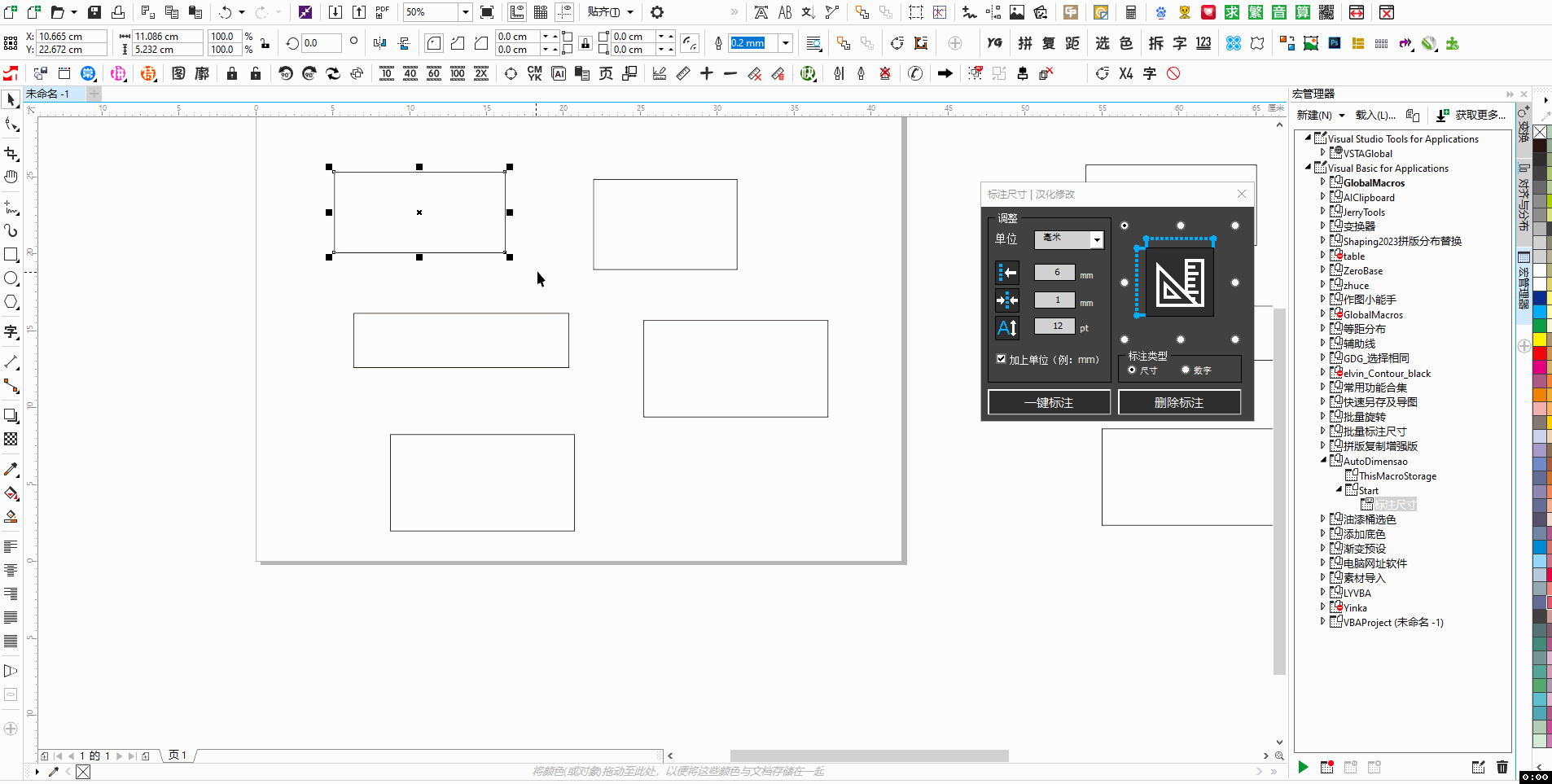The width and height of the screenshot is (1552, 784).
Task: Click the mirror horizontally icon
Action: pyautogui.click(x=379, y=43)
